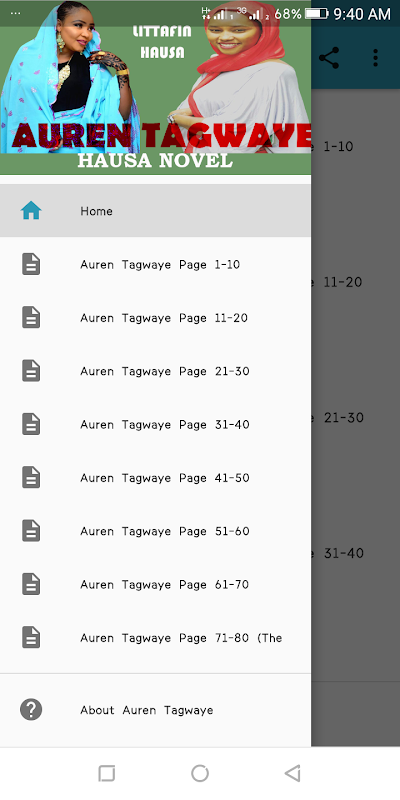Tap document icon beside Page 1-10
The image size is (400, 800).
click(x=31, y=264)
